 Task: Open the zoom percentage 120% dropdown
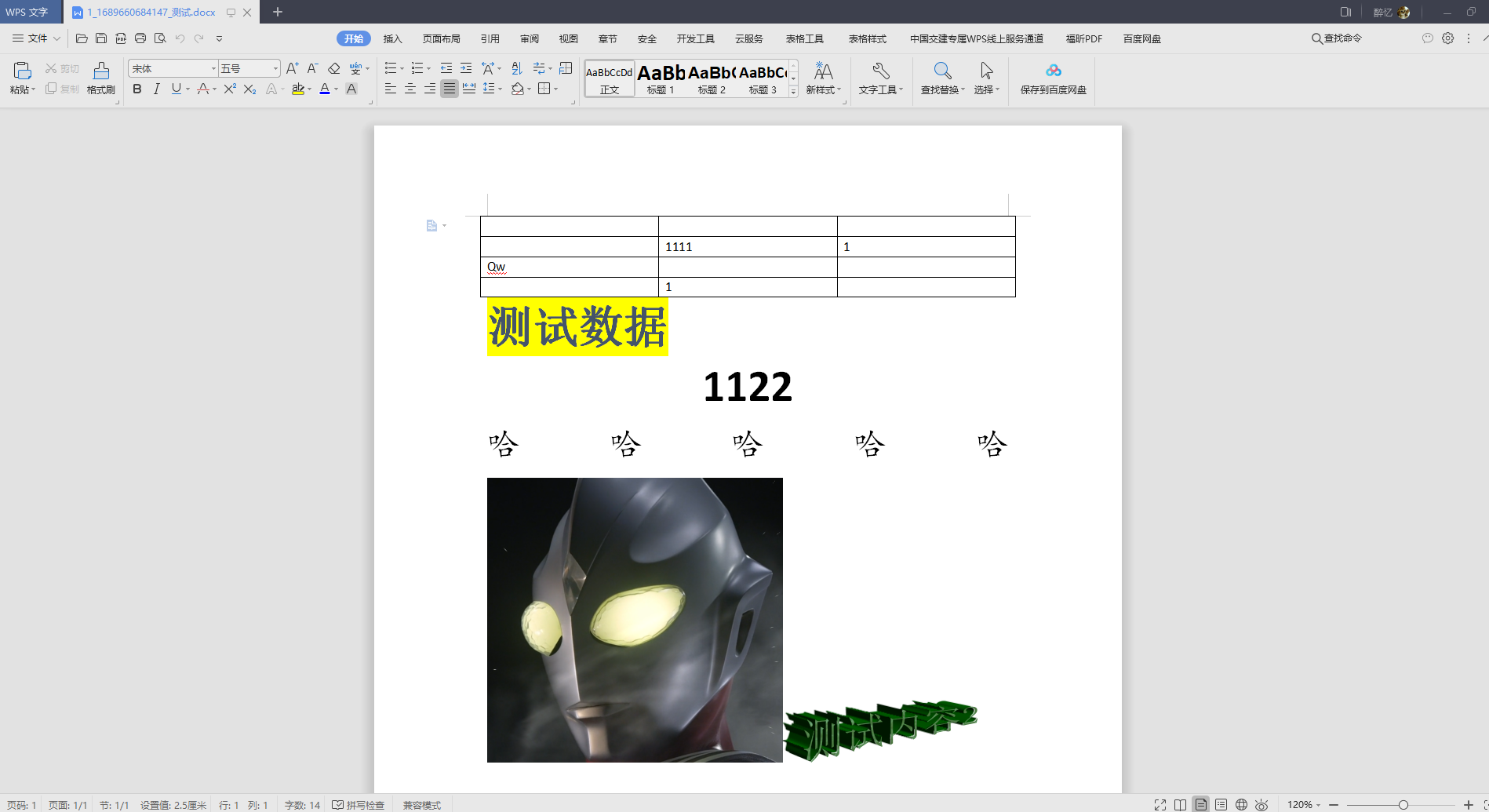[1304, 804]
